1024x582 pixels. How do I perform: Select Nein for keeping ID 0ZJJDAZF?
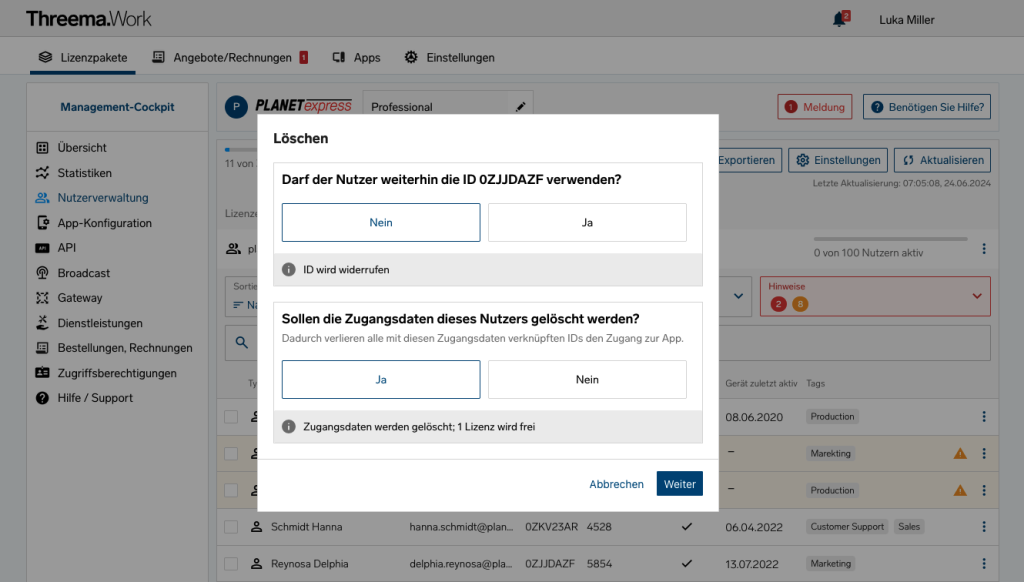click(x=381, y=222)
